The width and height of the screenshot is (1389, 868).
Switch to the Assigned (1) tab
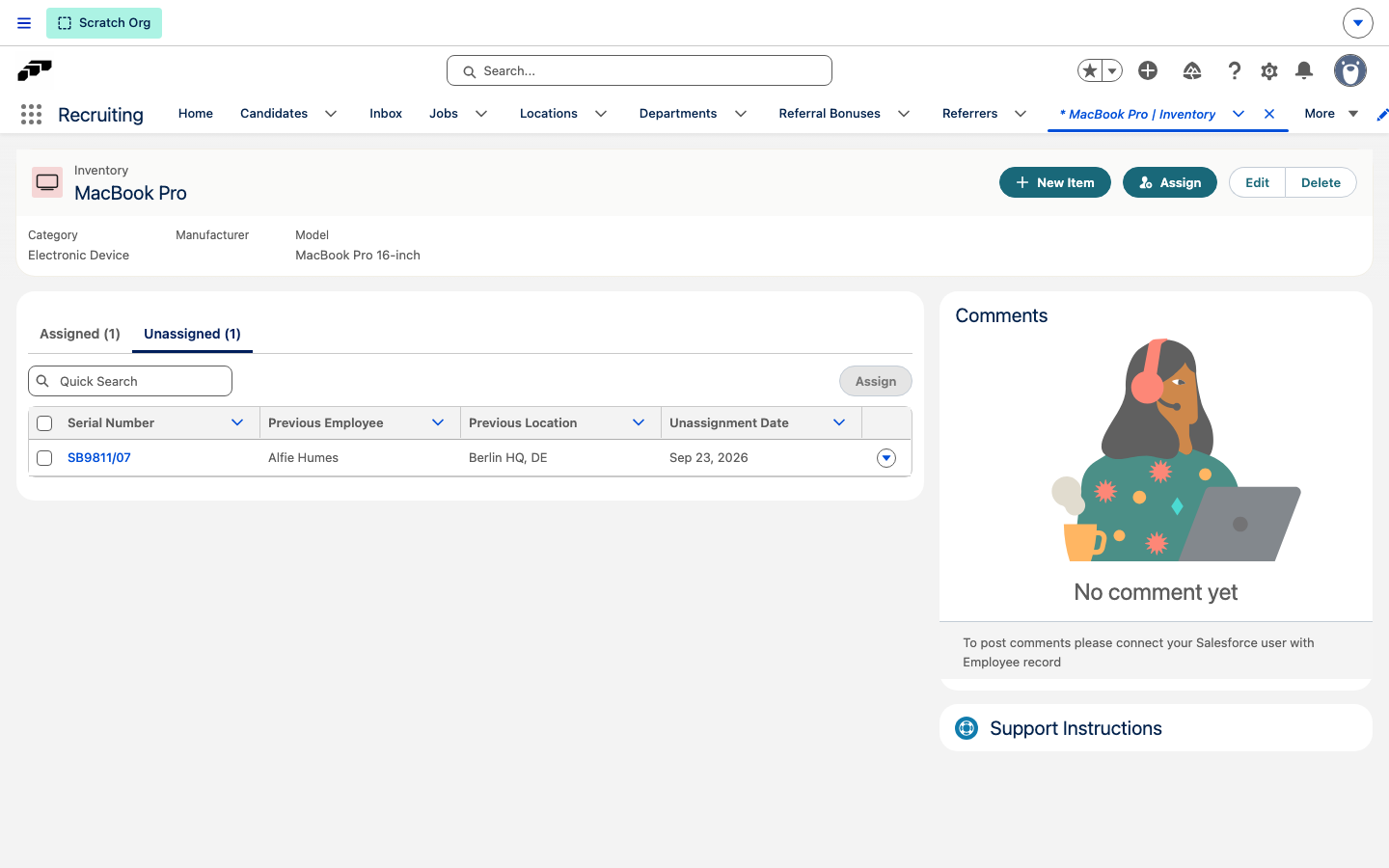80,334
